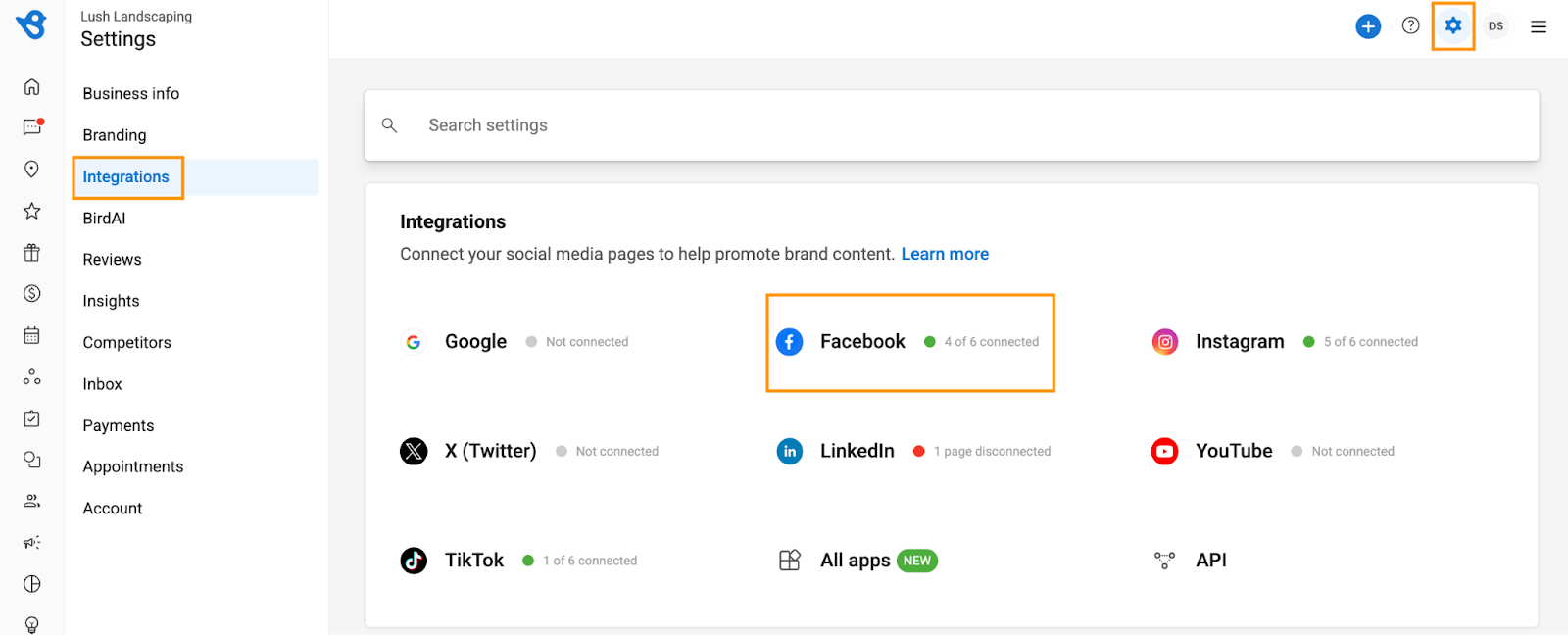1568x635 pixels.
Task: Open the Facebook integration
Action: tap(907, 342)
